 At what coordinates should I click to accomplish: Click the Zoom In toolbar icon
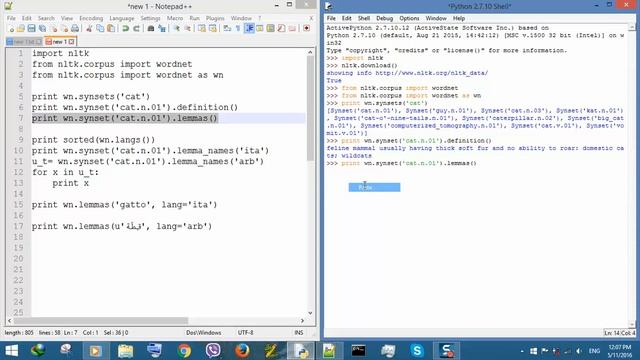[177, 28]
